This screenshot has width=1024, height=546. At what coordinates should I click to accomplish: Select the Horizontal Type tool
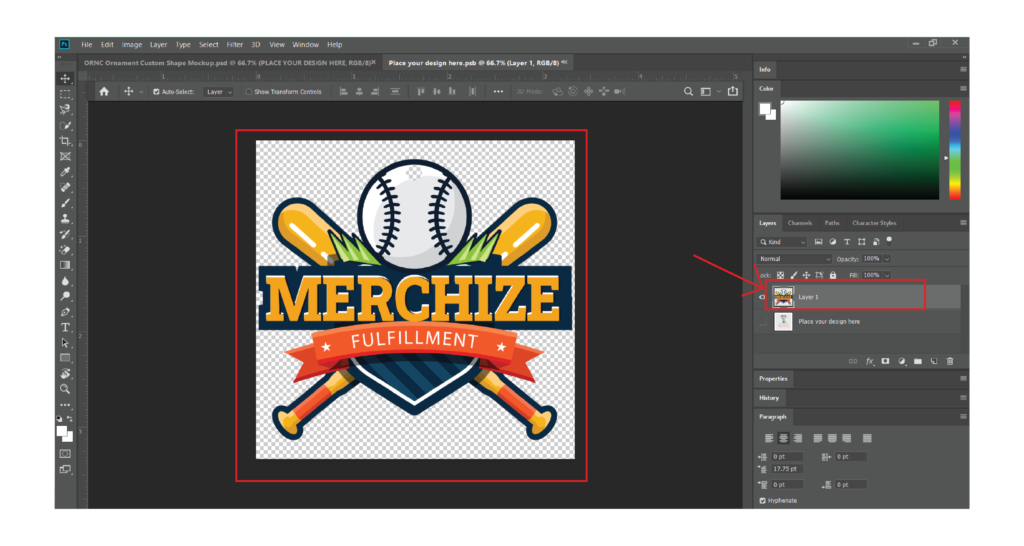[x=65, y=328]
